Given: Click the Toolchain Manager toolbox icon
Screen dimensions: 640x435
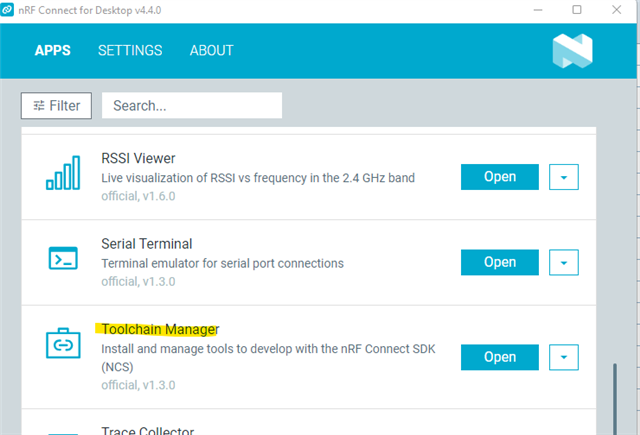Looking at the screenshot, I should pyautogui.click(x=63, y=343).
